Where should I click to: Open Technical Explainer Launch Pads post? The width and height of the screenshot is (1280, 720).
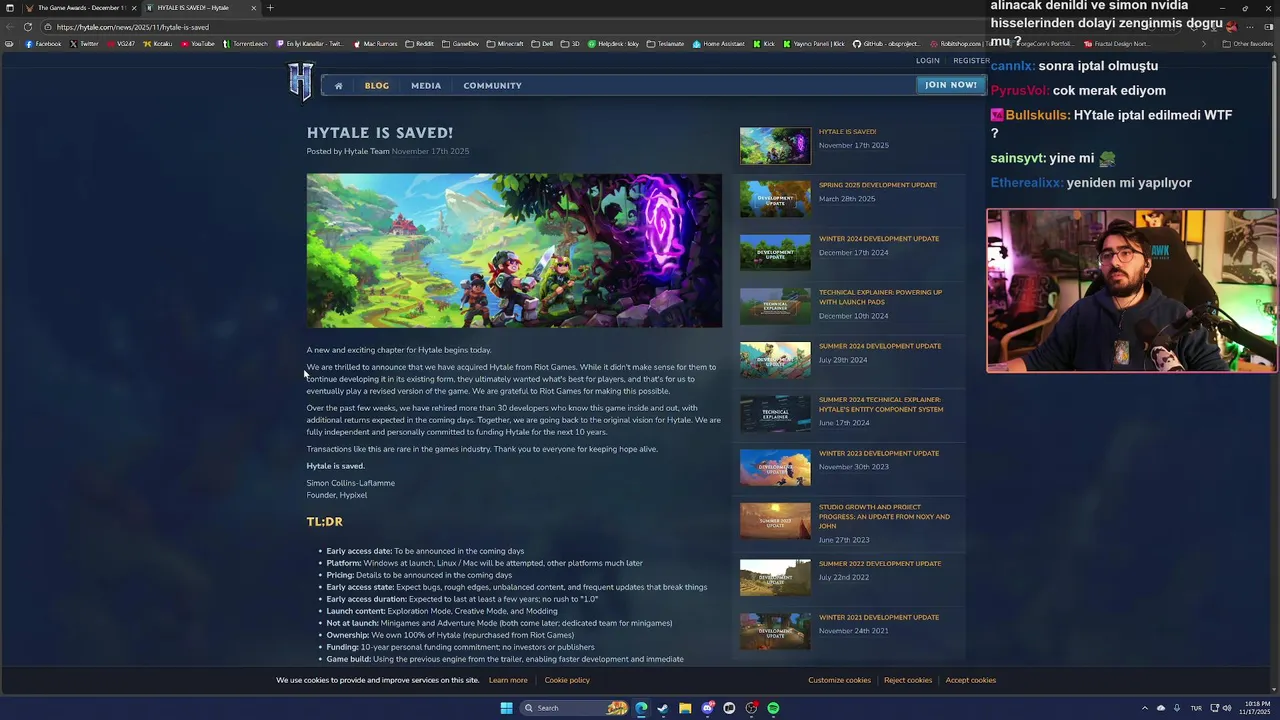880,297
